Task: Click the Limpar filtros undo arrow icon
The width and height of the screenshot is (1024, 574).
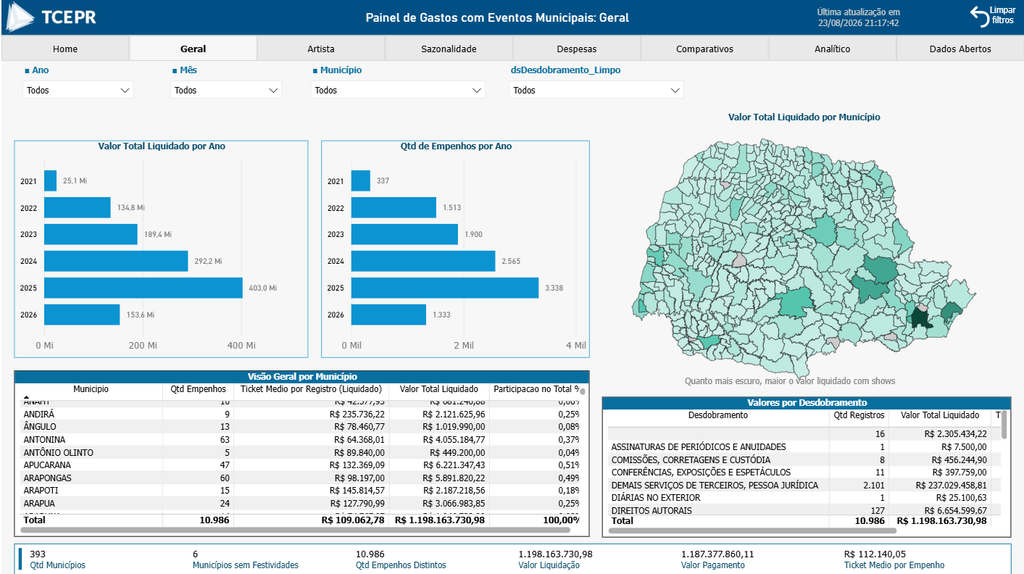Action: 979,16
